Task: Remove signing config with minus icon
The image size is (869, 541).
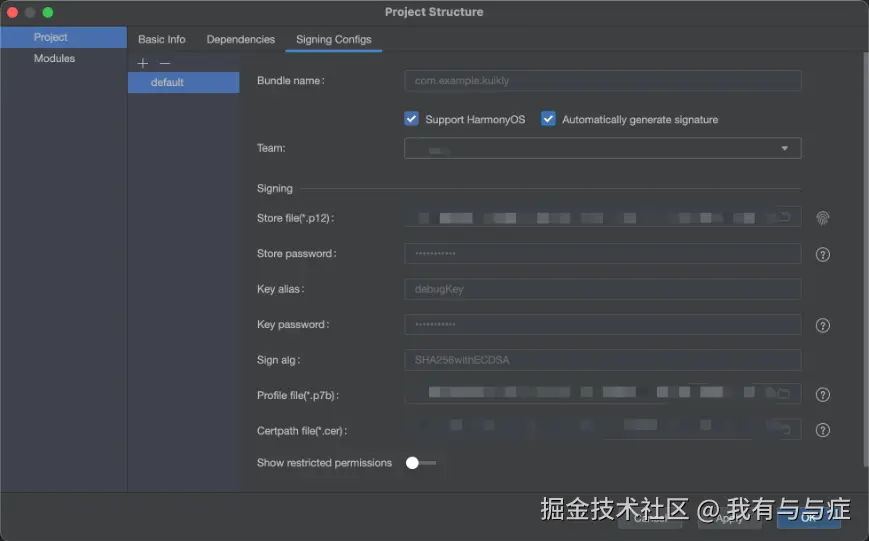Action: (x=165, y=63)
